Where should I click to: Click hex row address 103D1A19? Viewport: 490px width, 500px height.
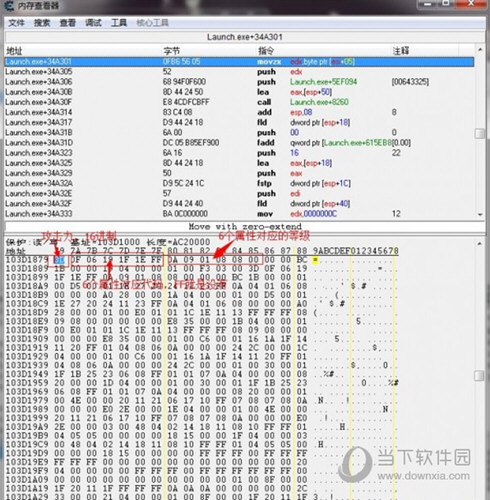click(27, 488)
